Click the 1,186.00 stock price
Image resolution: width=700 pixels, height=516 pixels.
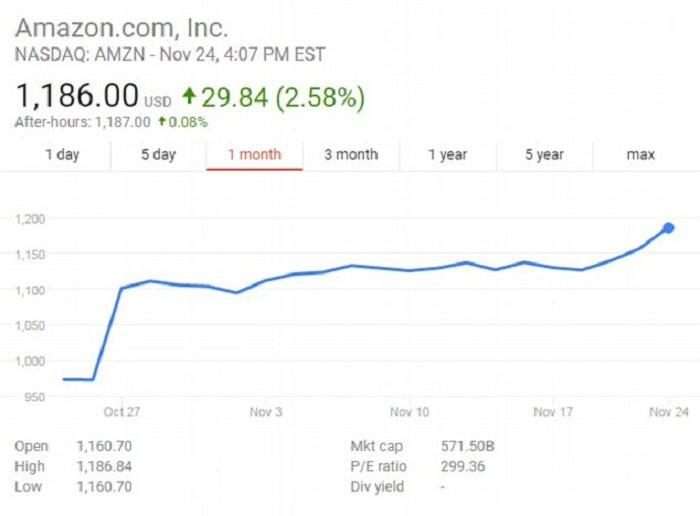coord(76,96)
